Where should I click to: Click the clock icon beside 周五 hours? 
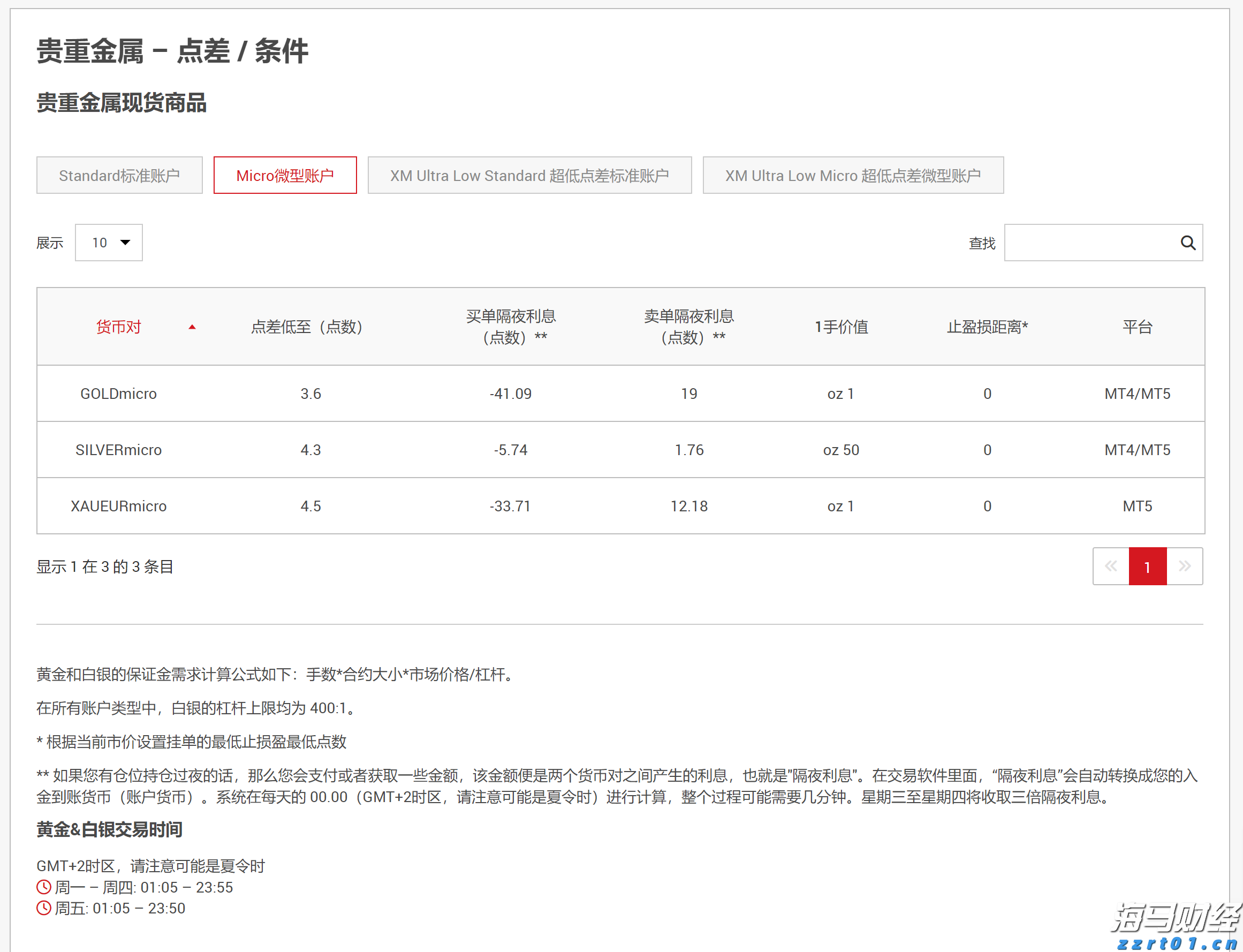pyautogui.click(x=43, y=908)
